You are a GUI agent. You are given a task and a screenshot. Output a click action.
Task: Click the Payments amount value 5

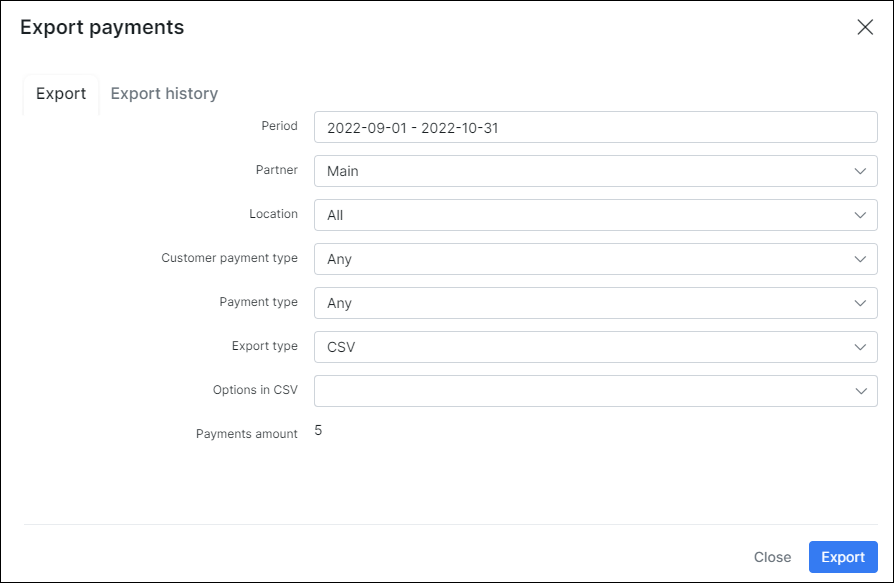click(x=318, y=431)
